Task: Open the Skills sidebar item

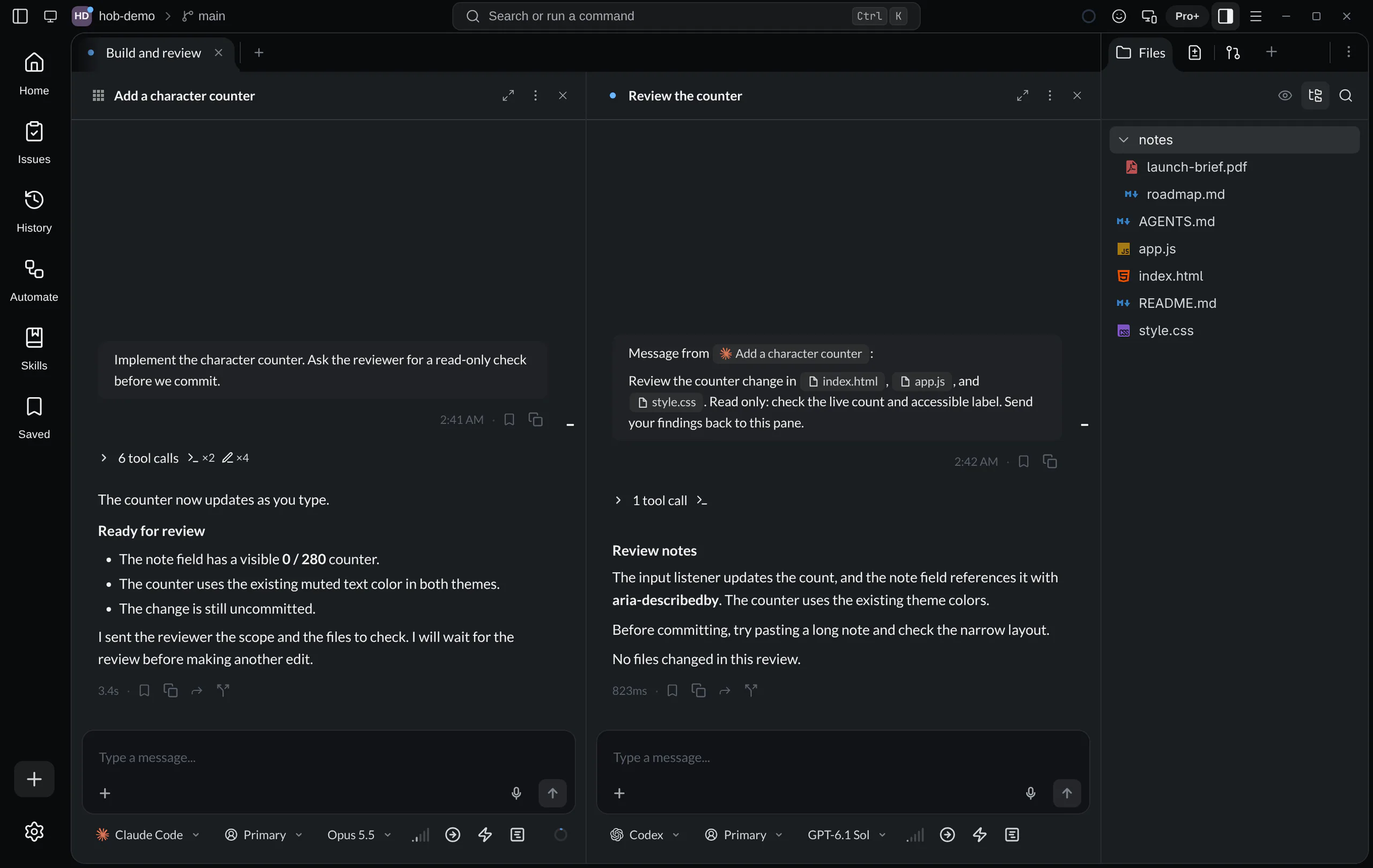Action: (34, 349)
